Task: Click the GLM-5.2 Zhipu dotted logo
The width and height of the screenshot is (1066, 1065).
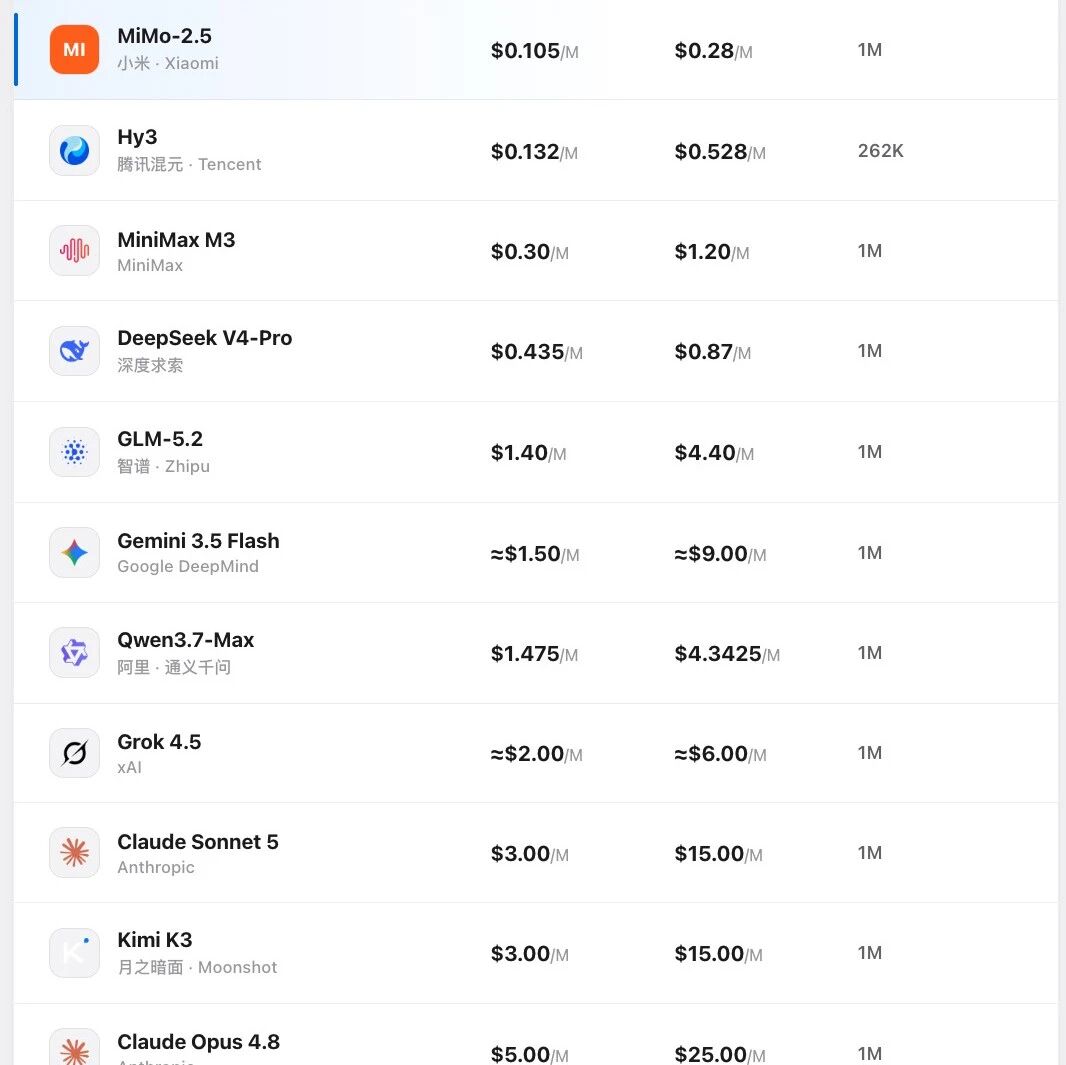Action: pyautogui.click(x=74, y=452)
